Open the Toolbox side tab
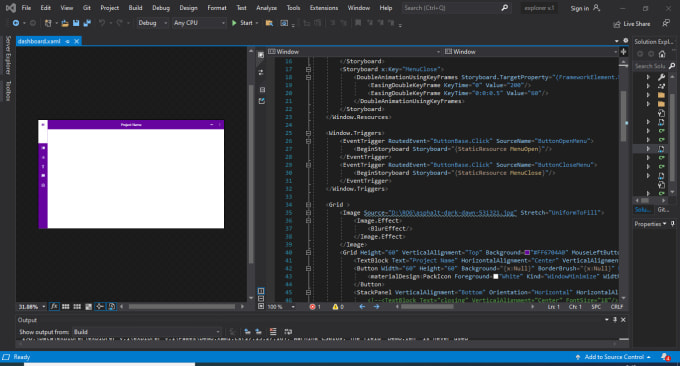 click(8, 91)
